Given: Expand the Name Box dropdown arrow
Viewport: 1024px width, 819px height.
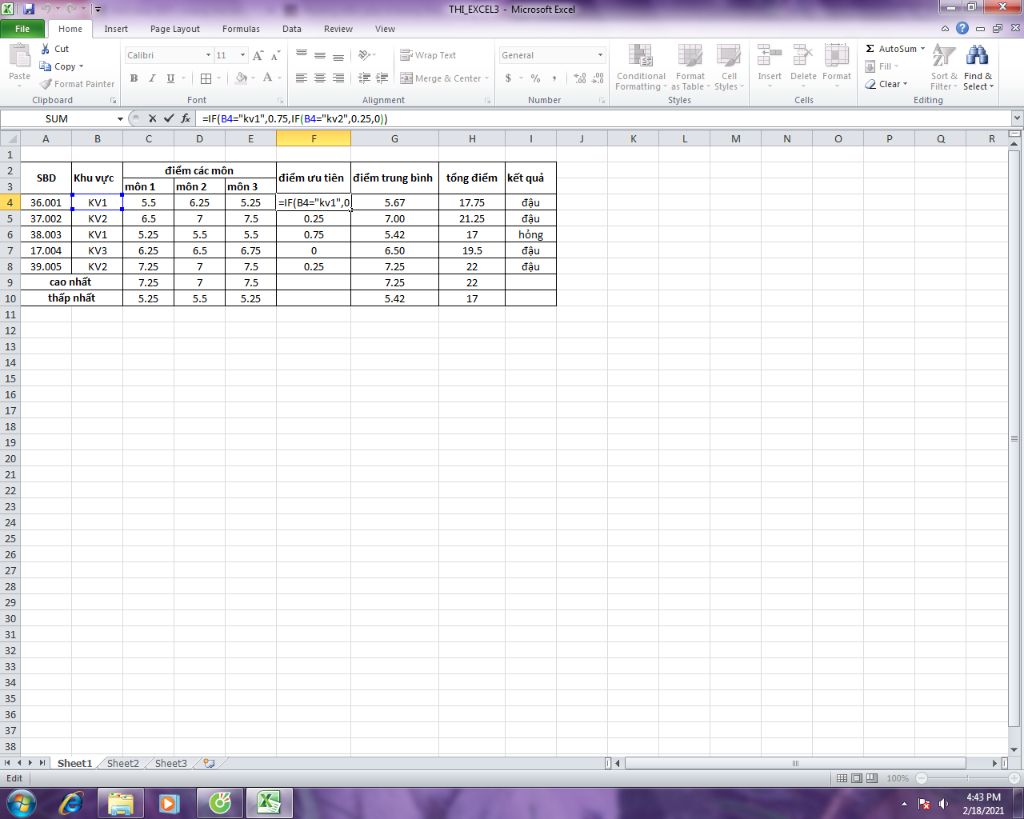Looking at the screenshot, I should [120, 119].
